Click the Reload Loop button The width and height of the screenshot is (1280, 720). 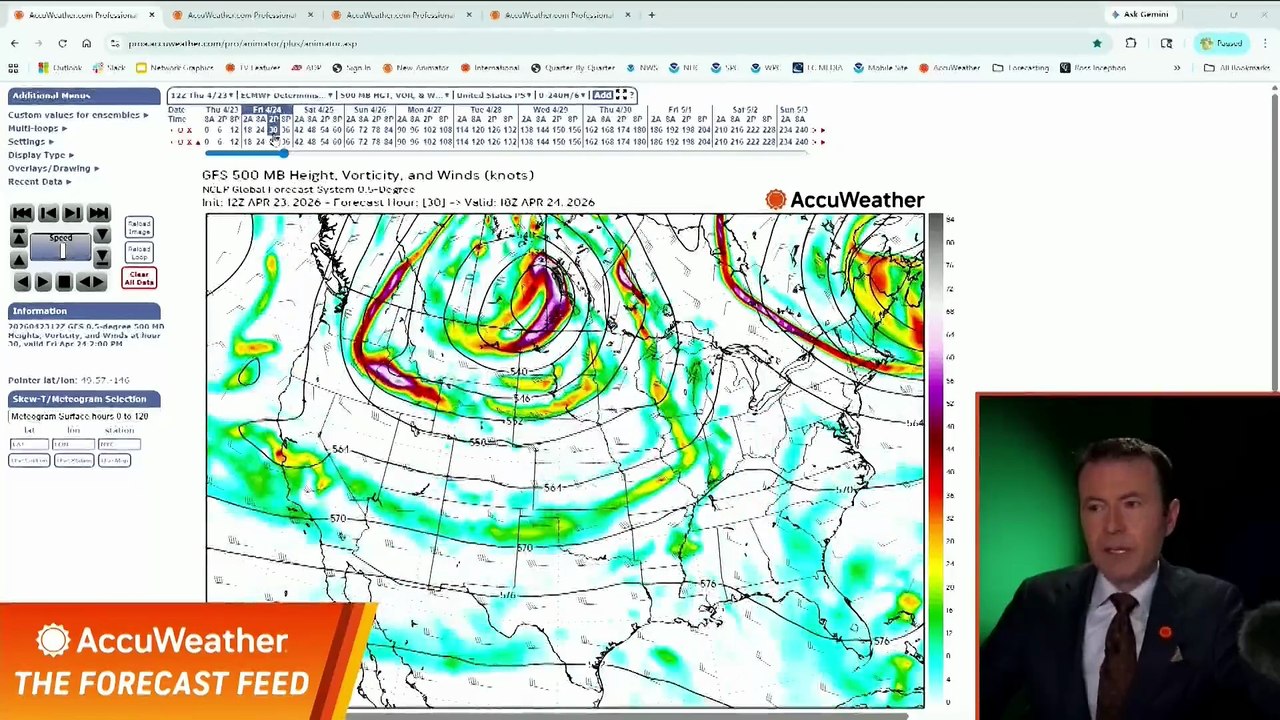[139, 252]
